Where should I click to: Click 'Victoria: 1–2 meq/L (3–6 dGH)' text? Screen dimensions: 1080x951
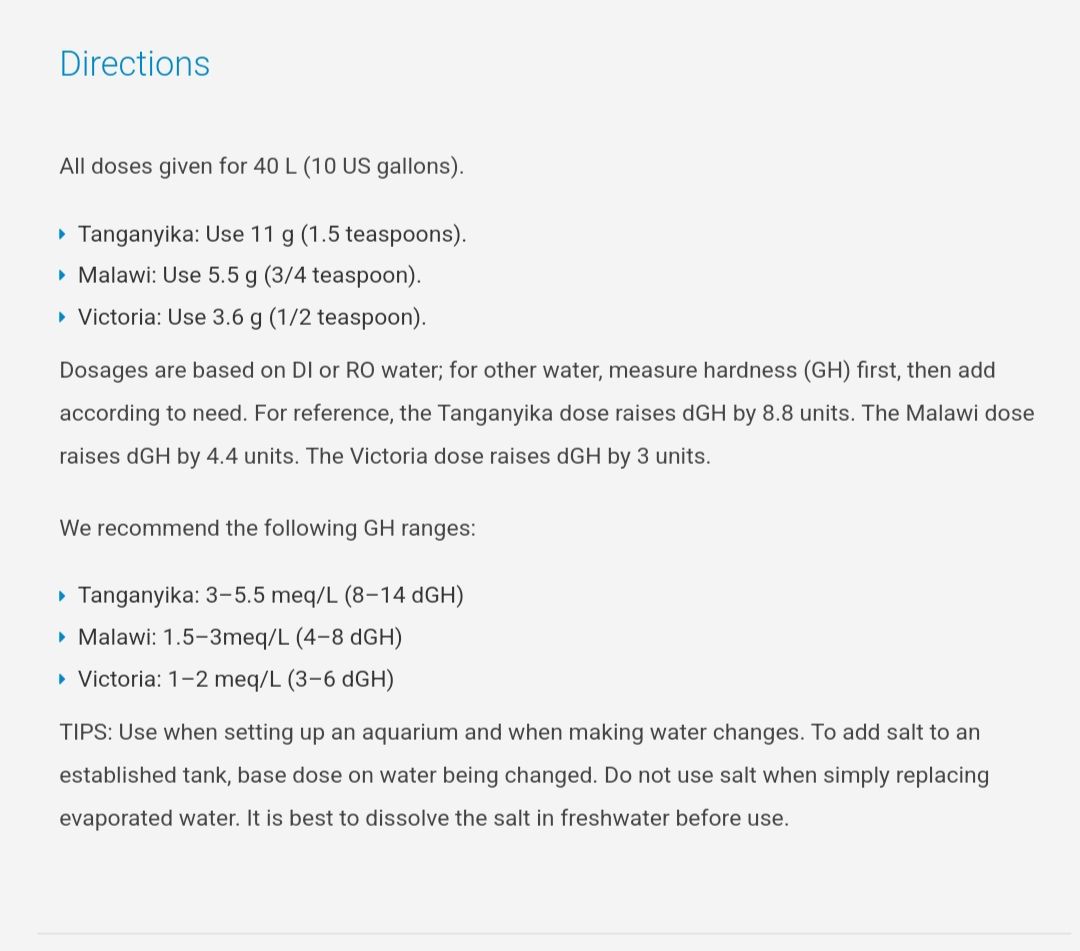click(x=236, y=680)
